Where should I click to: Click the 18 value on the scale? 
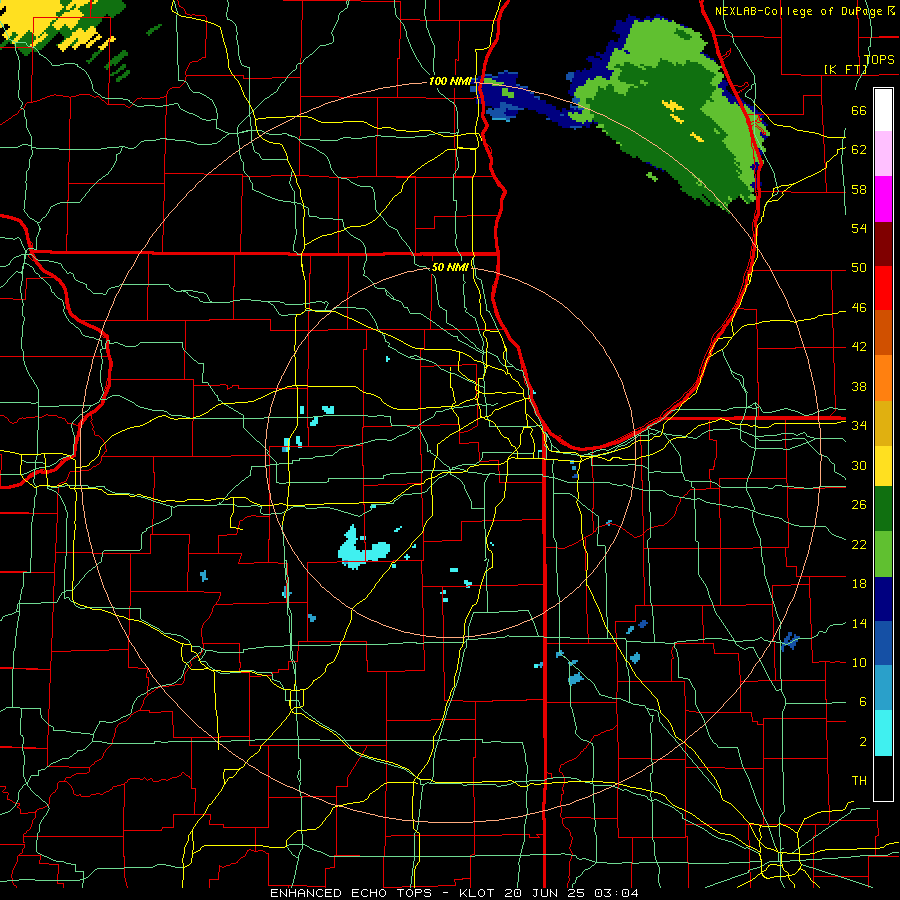(x=859, y=584)
